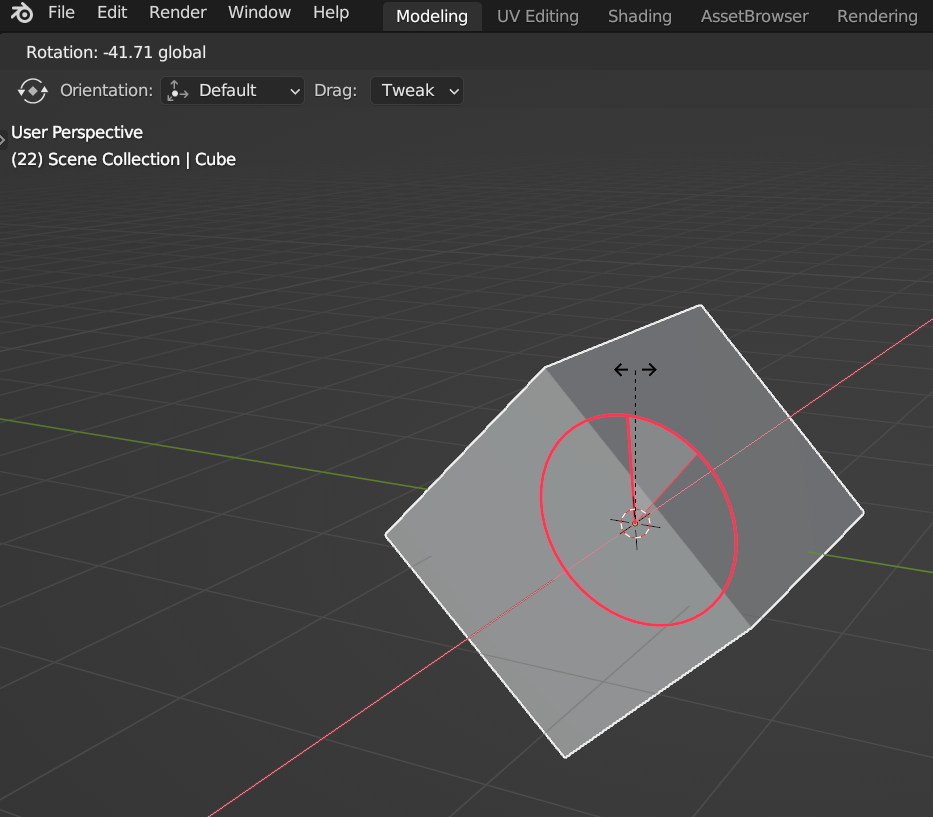
Task: Switch to the Modeling workspace tab
Action: click(x=431, y=16)
